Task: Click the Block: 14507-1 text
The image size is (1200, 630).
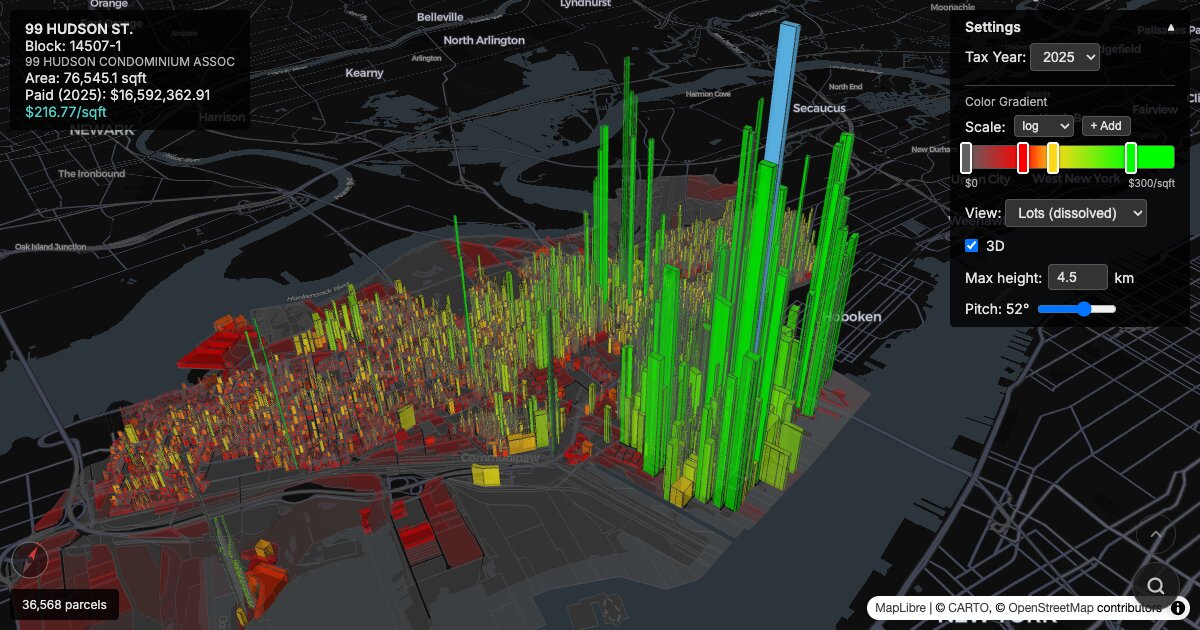Action: point(73,46)
